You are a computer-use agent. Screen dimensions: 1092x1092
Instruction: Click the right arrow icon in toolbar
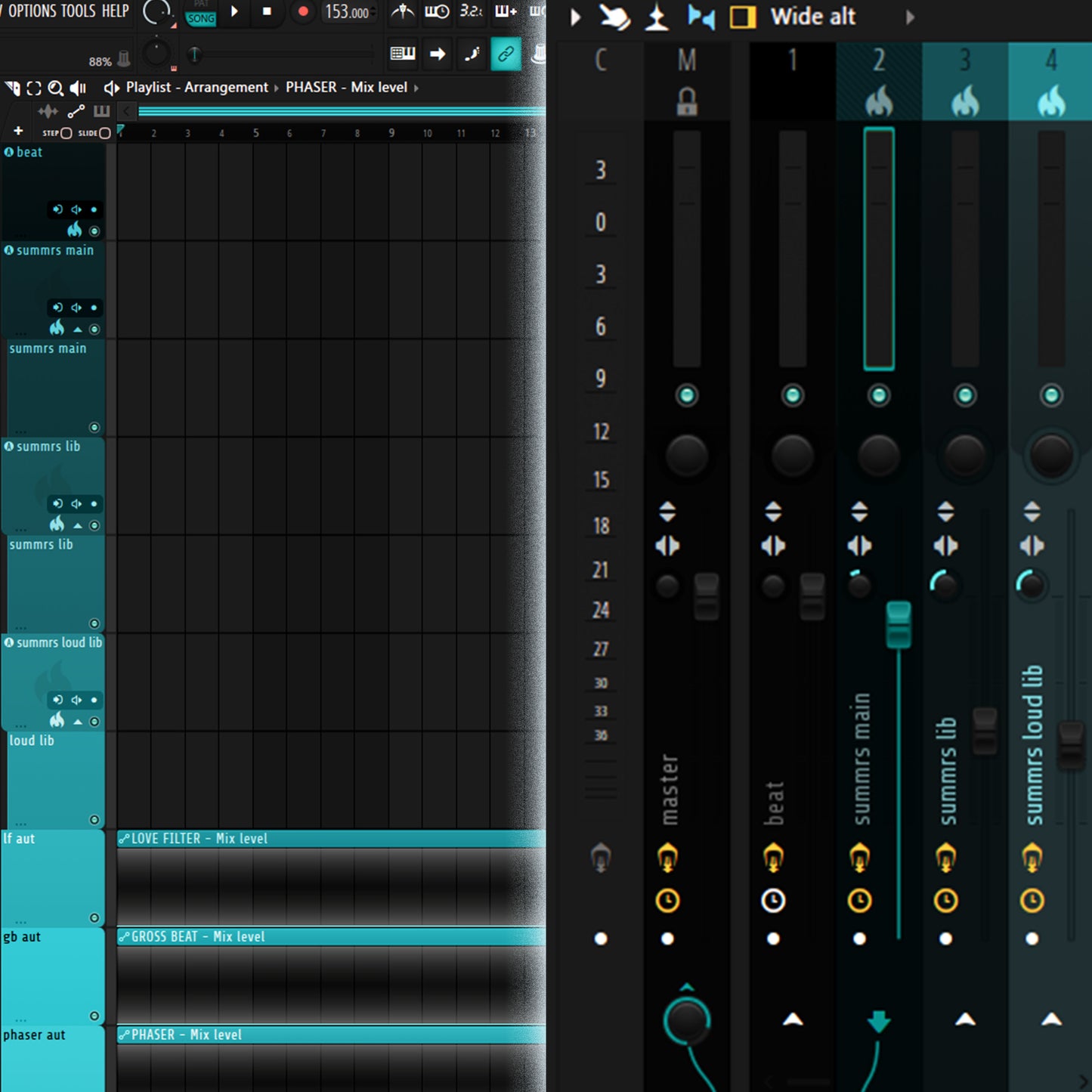tap(438, 54)
